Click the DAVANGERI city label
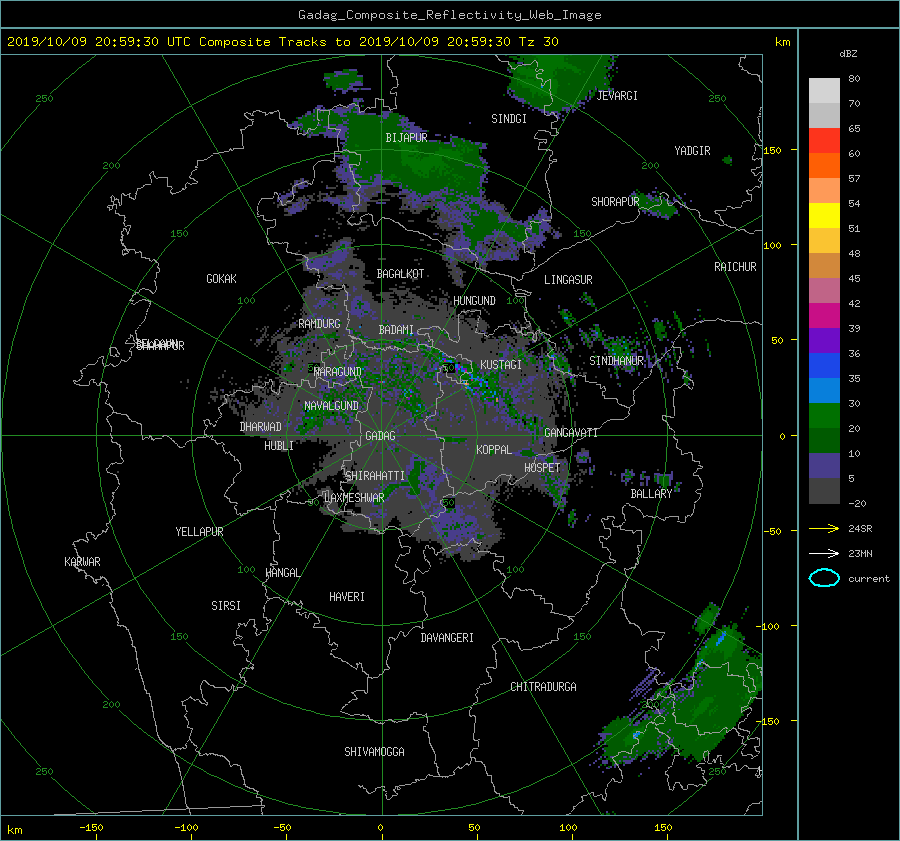The image size is (900, 841). point(447,638)
